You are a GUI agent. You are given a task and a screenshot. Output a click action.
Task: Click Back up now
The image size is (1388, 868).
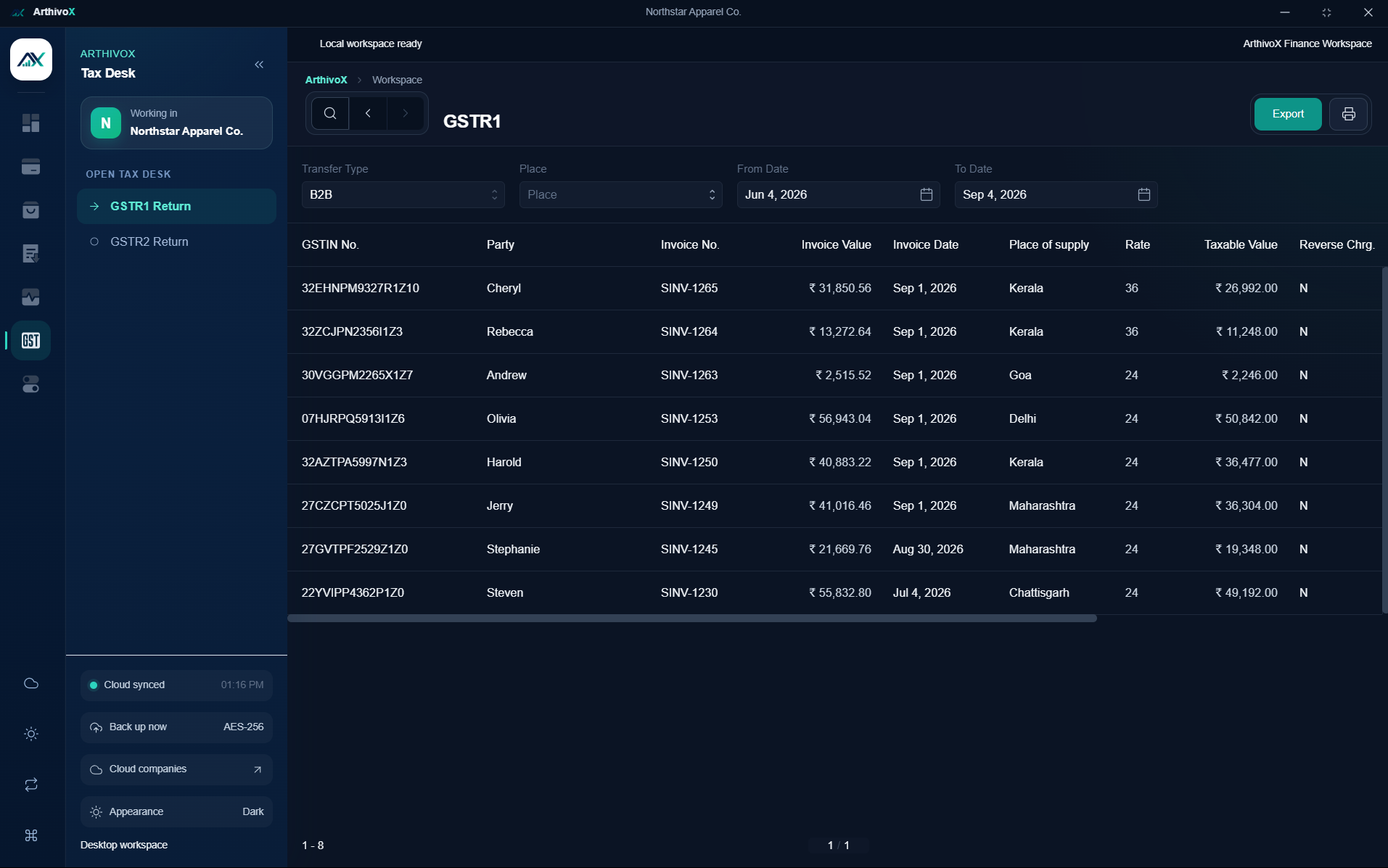pyautogui.click(x=176, y=727)
